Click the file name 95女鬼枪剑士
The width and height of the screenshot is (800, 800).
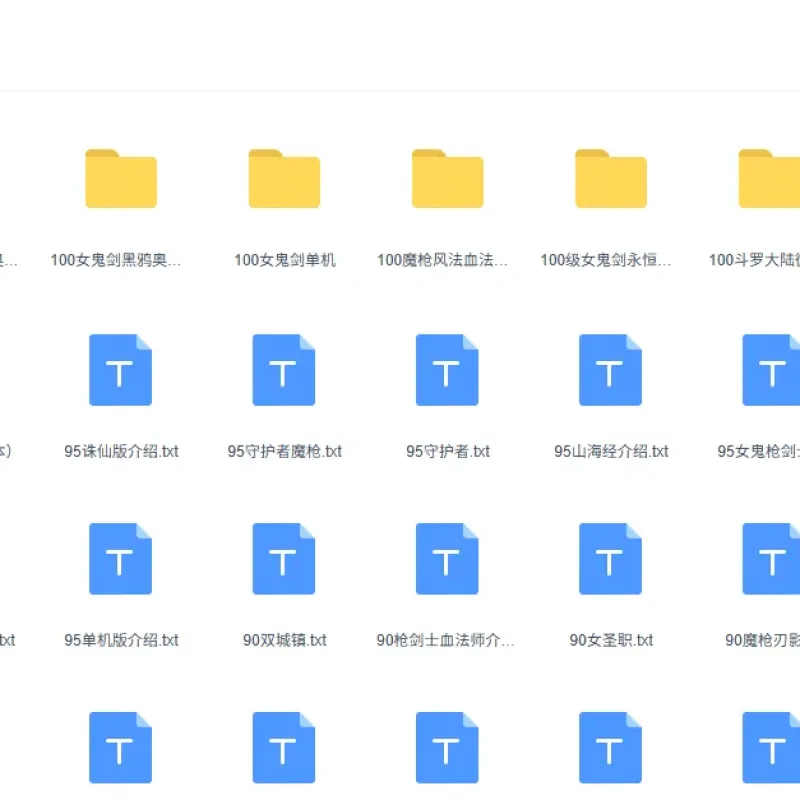point(759,451)
